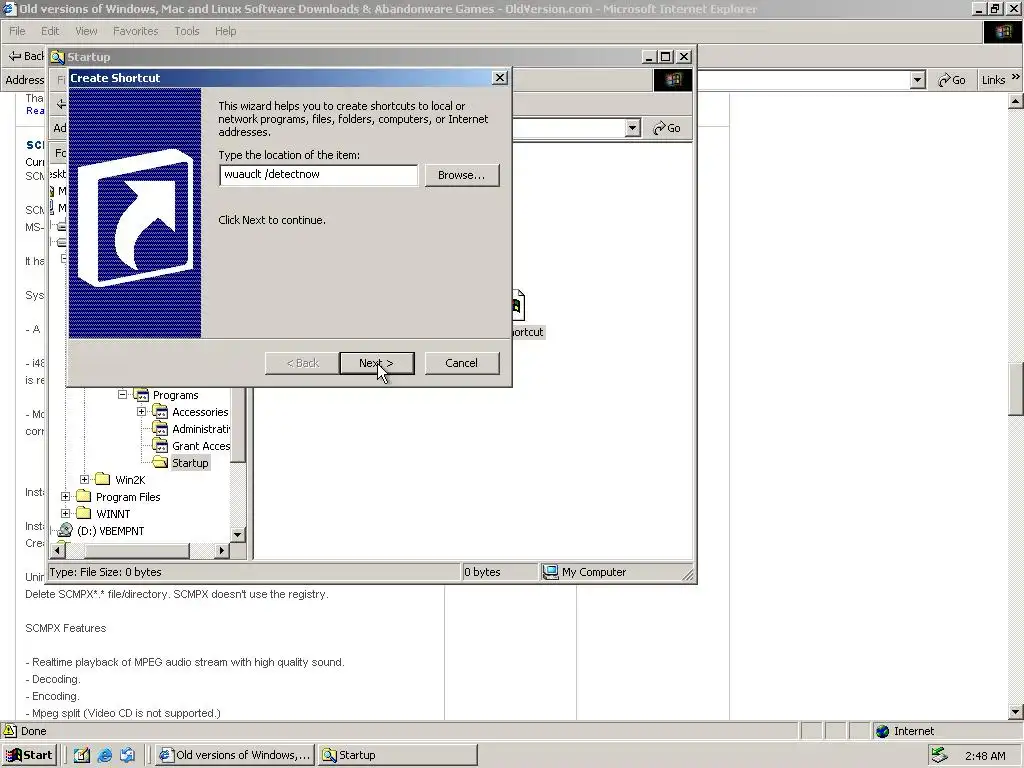Open the Edit menu in Internet Explorer

(50, 31)
